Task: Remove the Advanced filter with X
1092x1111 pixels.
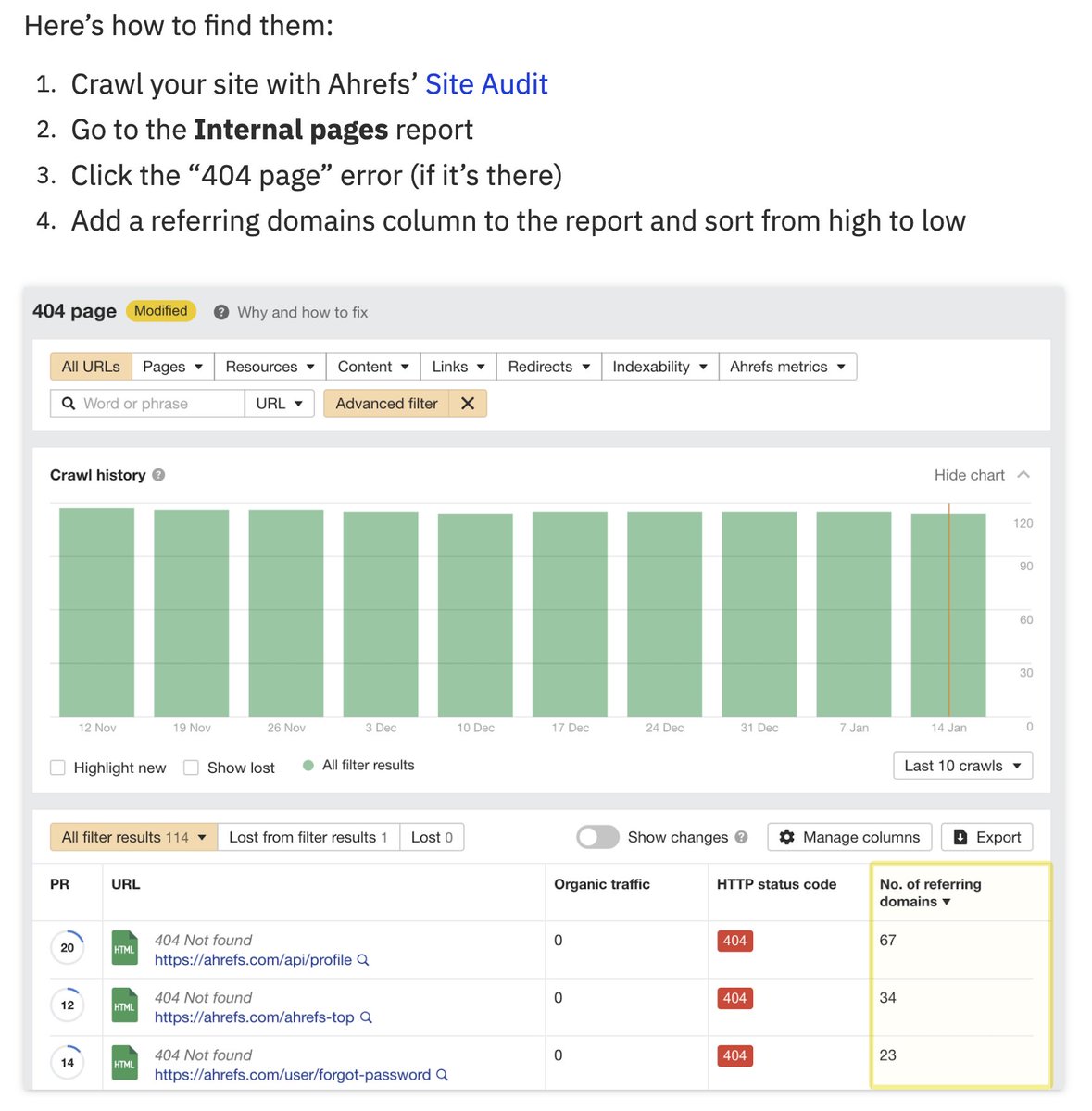Action: coord(468,404)
